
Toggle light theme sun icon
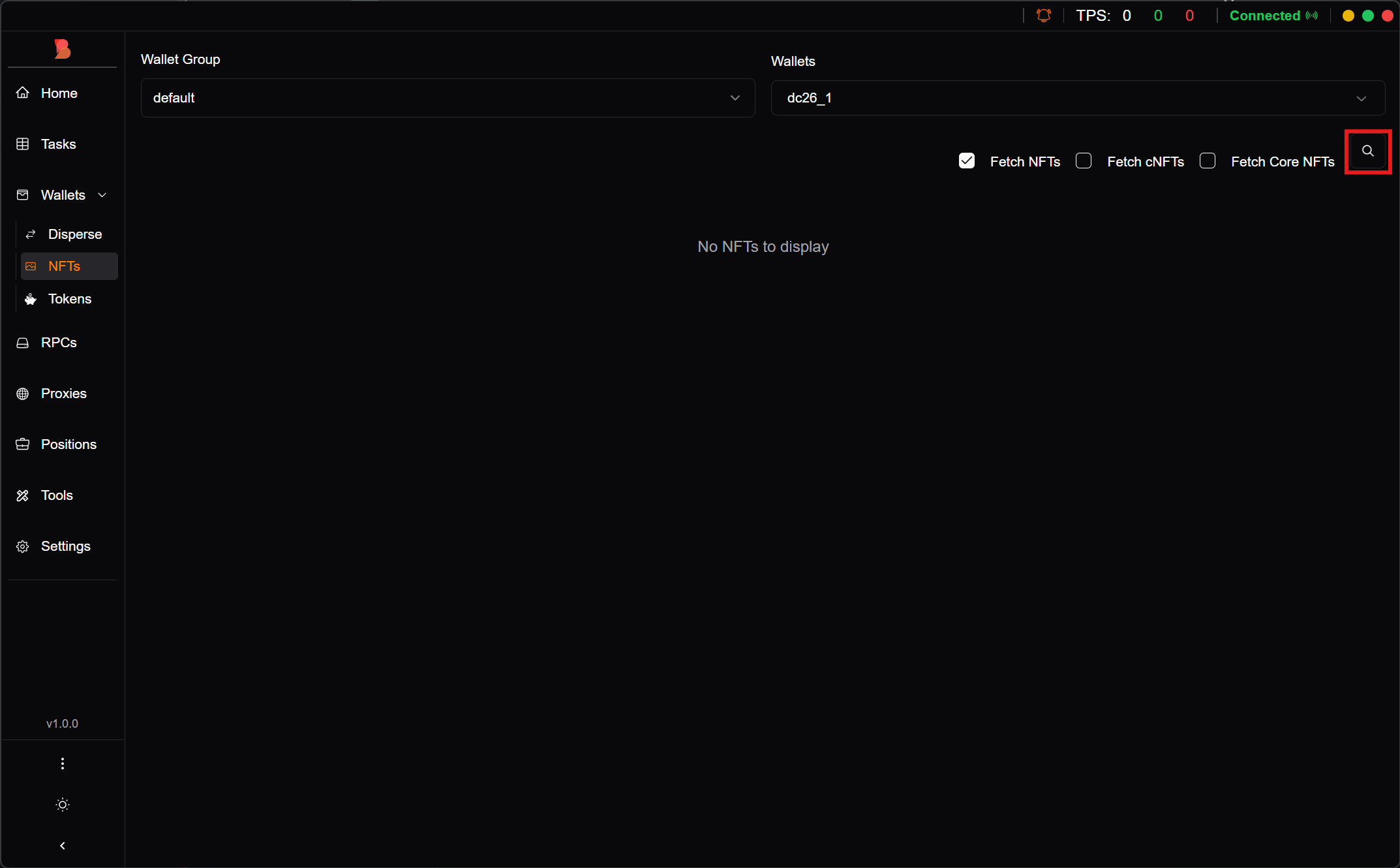63,805
